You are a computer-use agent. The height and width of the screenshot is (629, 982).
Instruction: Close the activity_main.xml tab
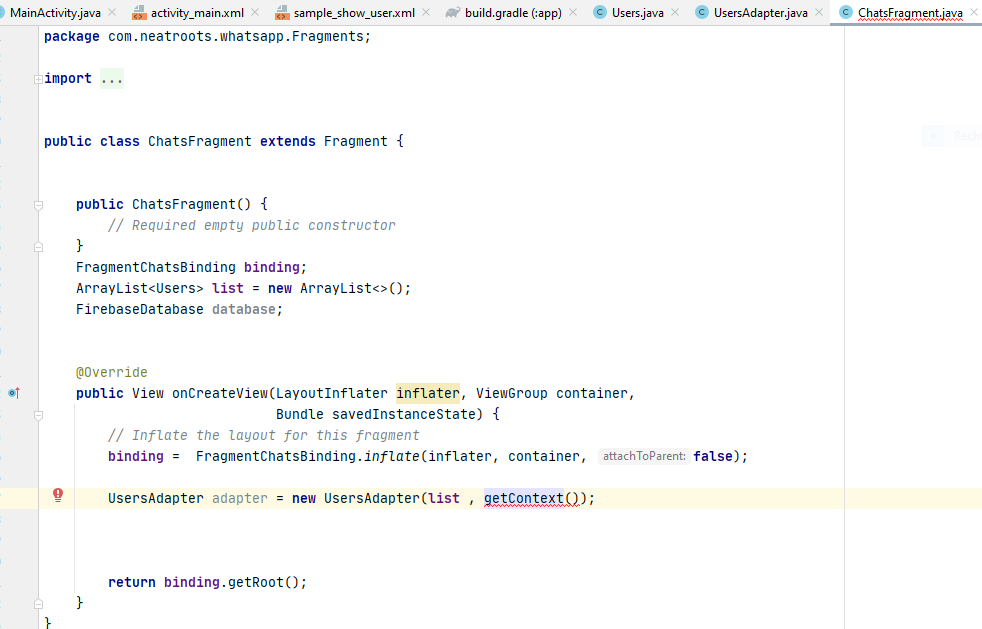255,12
